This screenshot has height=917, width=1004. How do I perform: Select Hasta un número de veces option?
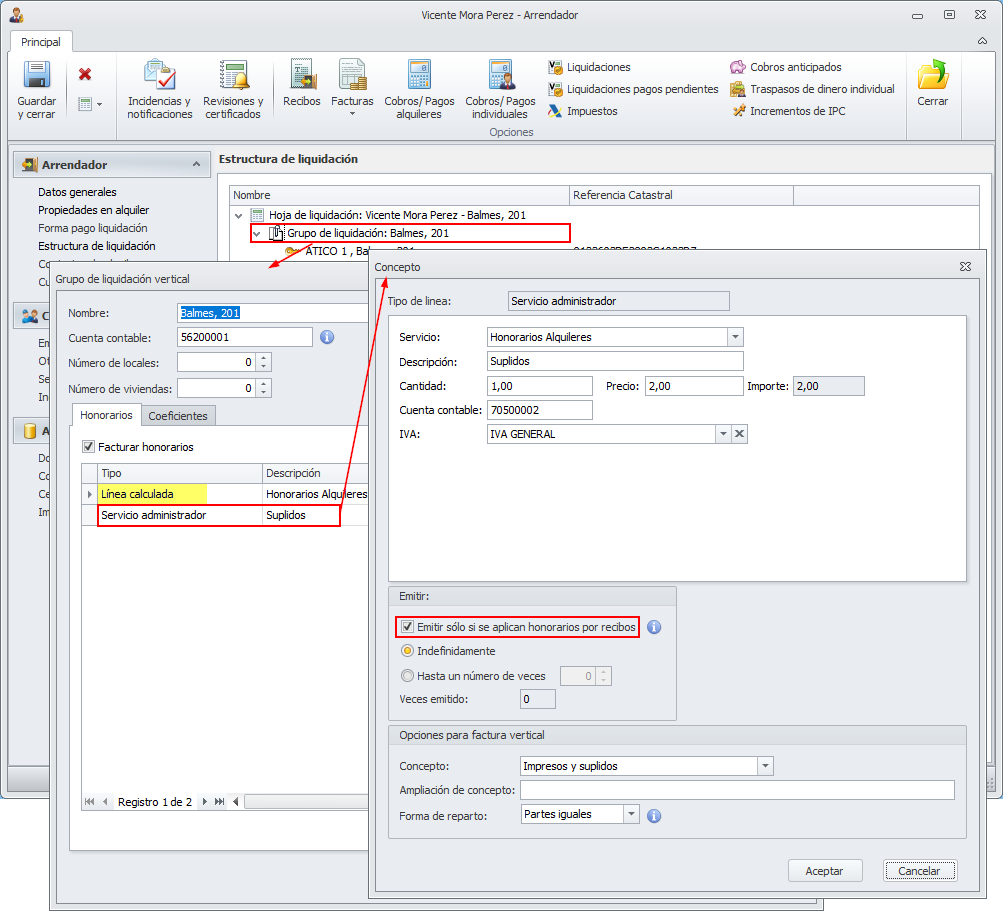tap(407, 676)
